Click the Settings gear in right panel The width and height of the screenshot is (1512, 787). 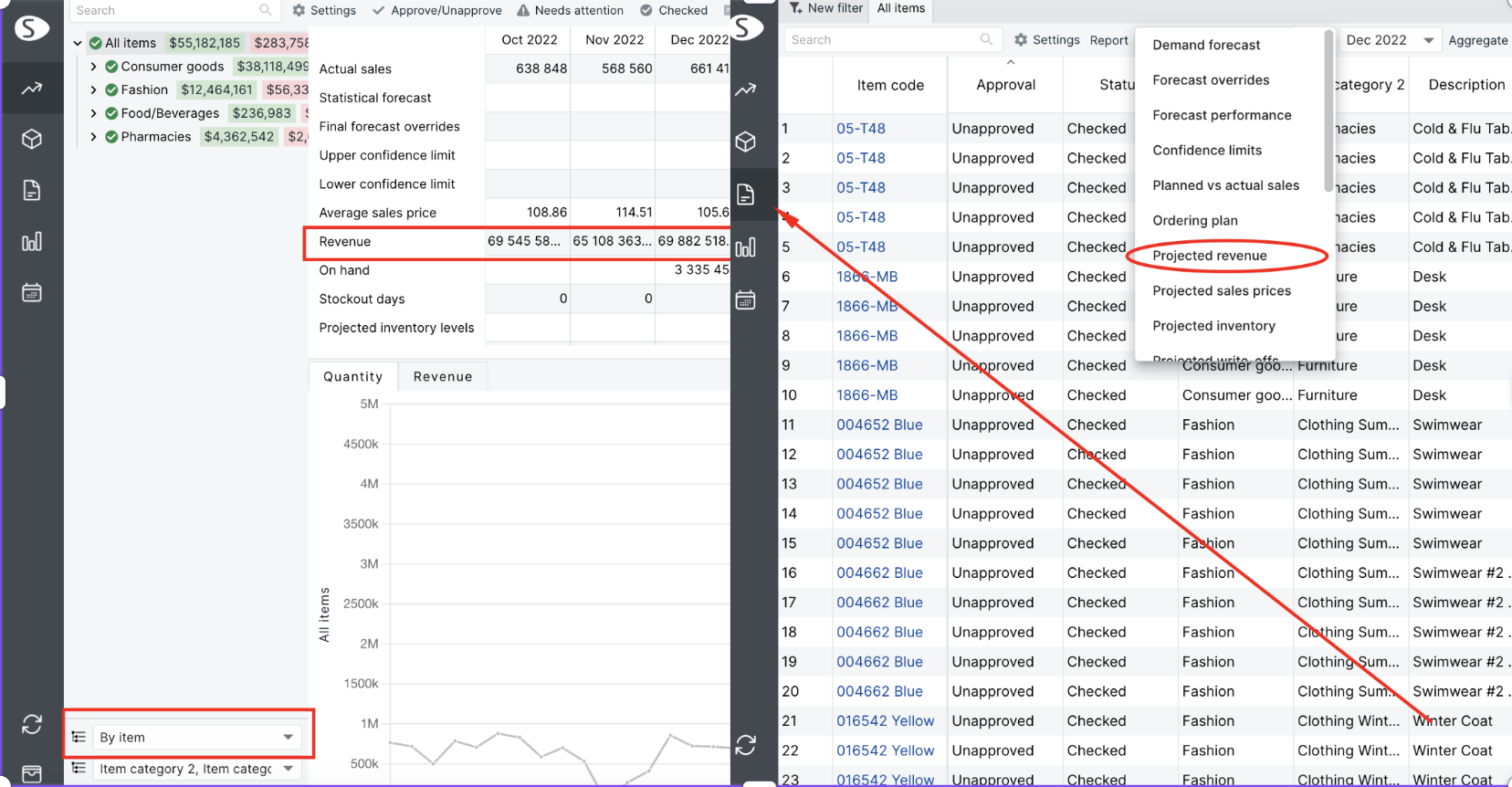click(x=1021, y=40)
